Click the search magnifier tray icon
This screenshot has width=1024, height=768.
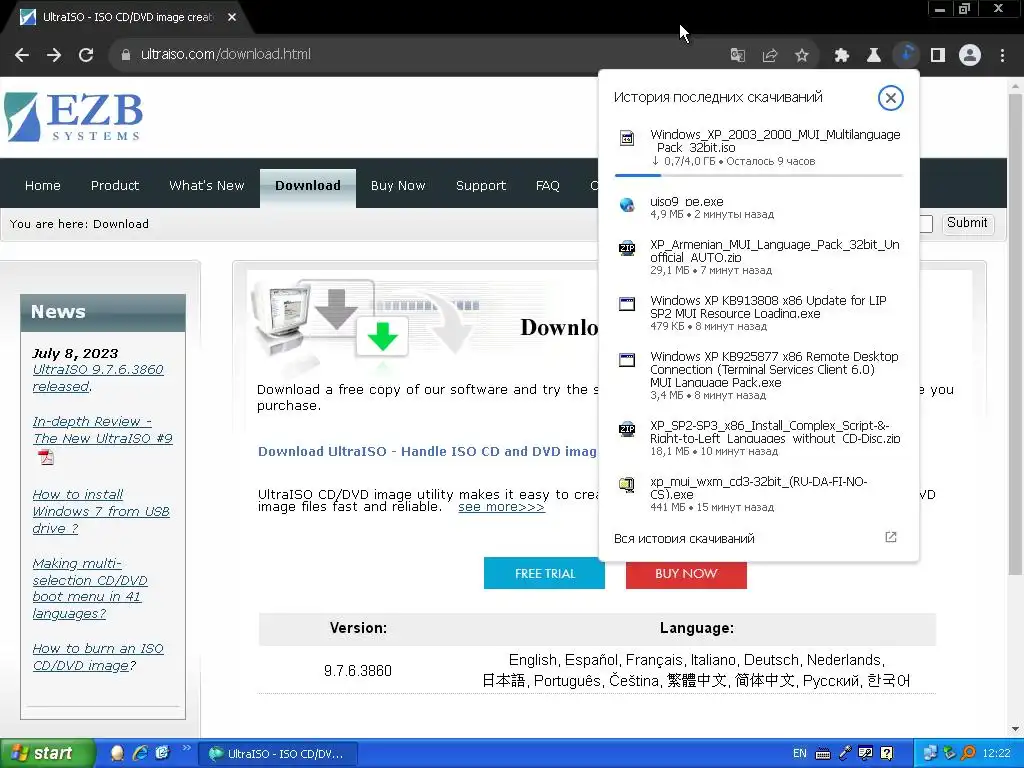click(x=968, y=753)
